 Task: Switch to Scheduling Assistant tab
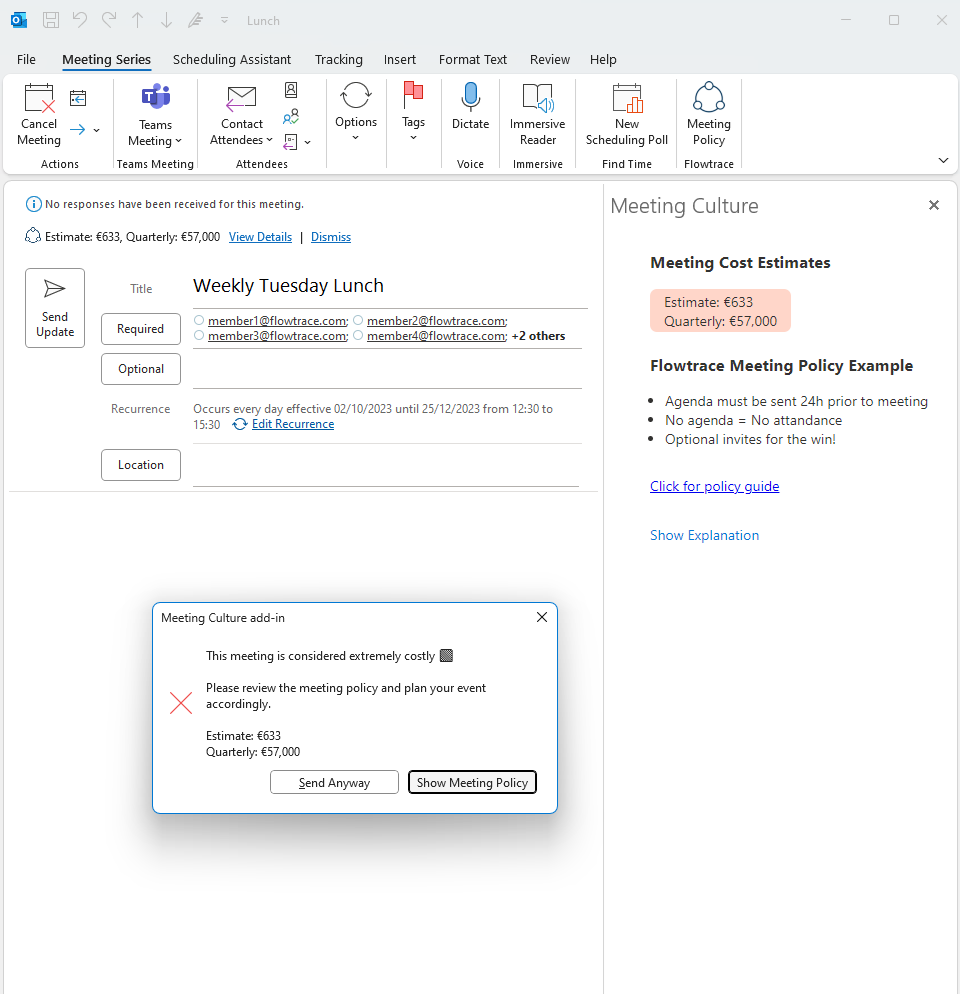(232, 60)
